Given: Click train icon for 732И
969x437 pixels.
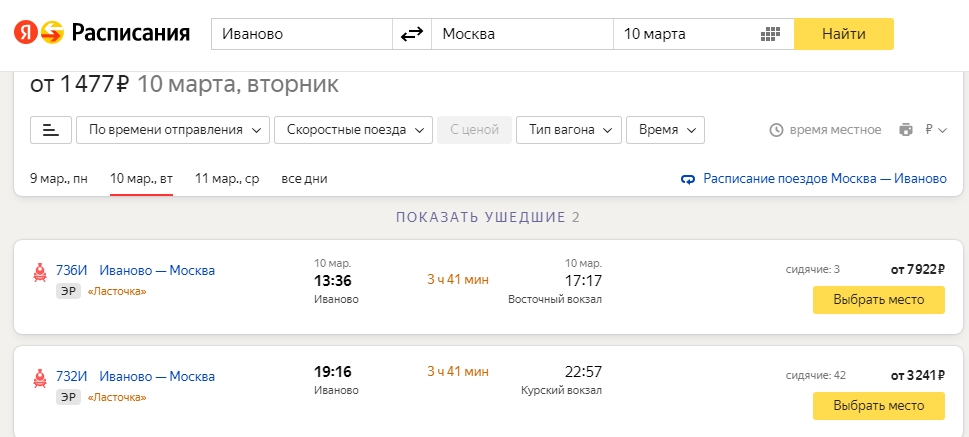Looking at the screenshot, I should pos(41,377).
